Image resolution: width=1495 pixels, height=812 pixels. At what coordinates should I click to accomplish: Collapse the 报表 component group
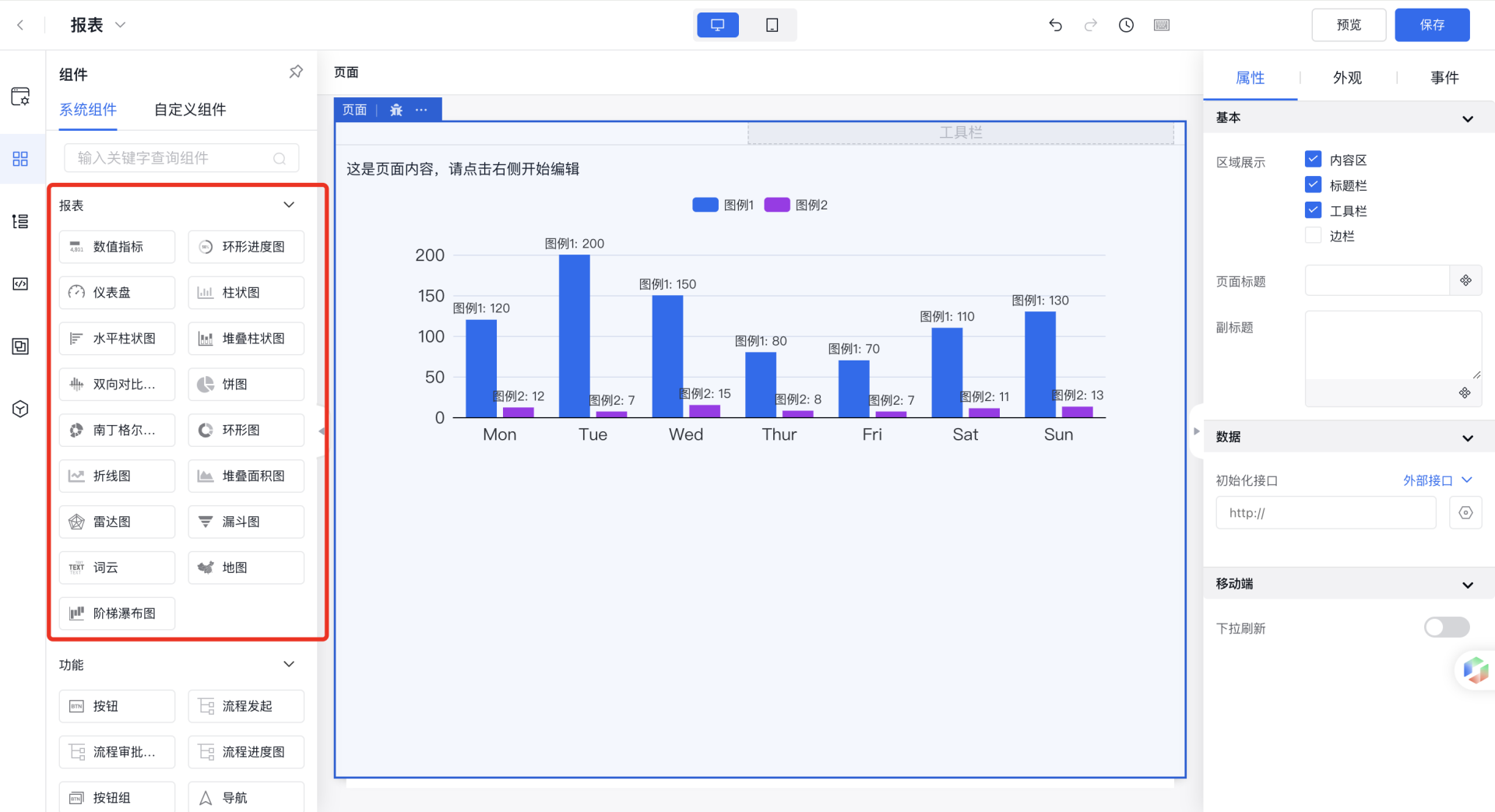(289, 206)
